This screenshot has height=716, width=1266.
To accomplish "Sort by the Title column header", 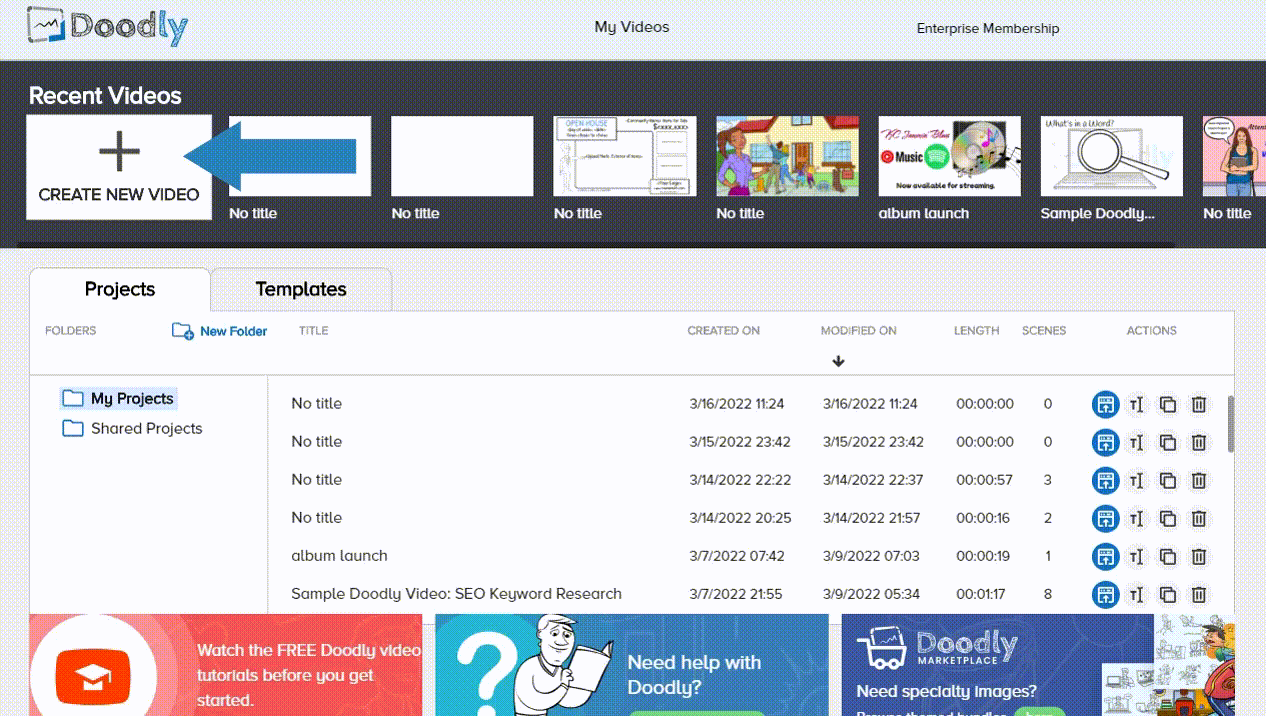I will pyautogui.click(x=313, y=331).
